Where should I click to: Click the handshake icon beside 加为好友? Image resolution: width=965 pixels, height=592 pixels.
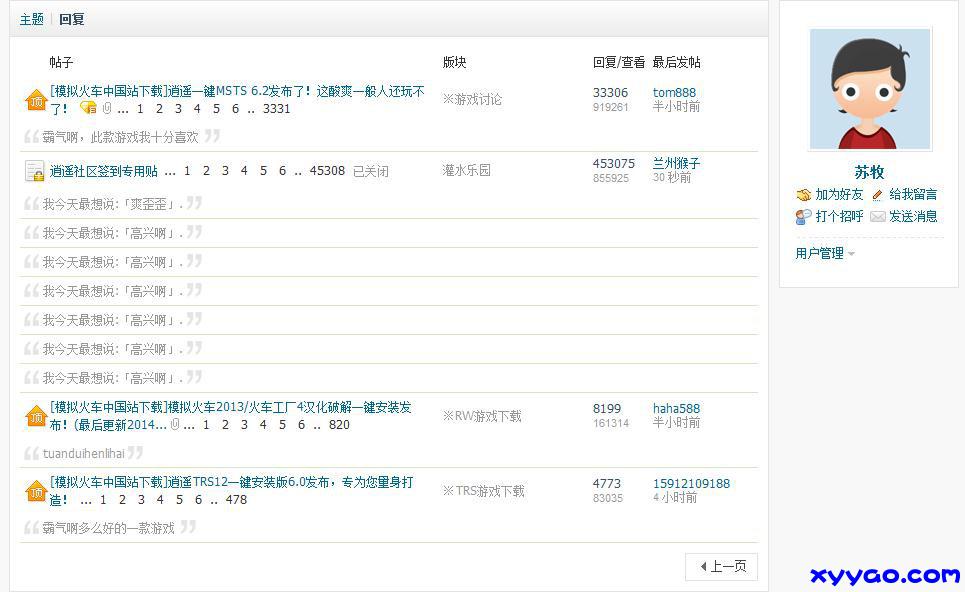803,195
